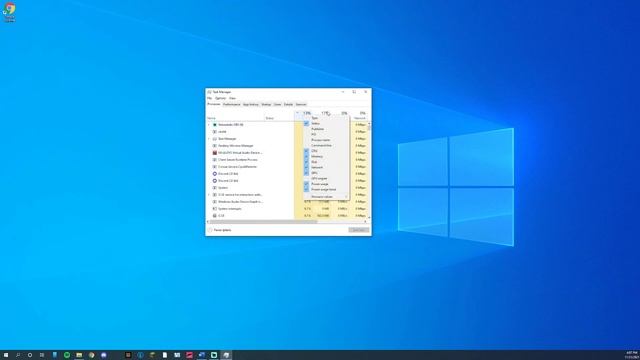This screenshot has height=360, width=640.
Task: Click Chrome icon on the taskbar
Action: [91, 355]
